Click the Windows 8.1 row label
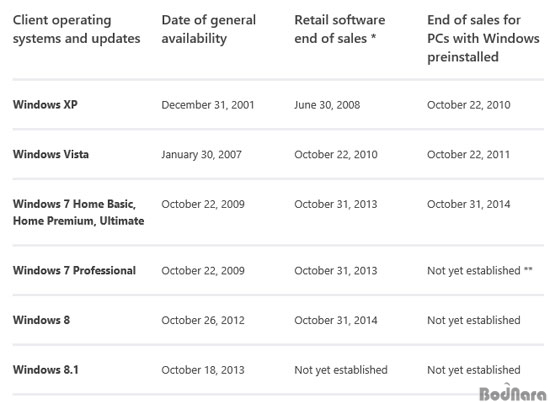Viewport: 550px width, 404px height. [x=46, y=370]
